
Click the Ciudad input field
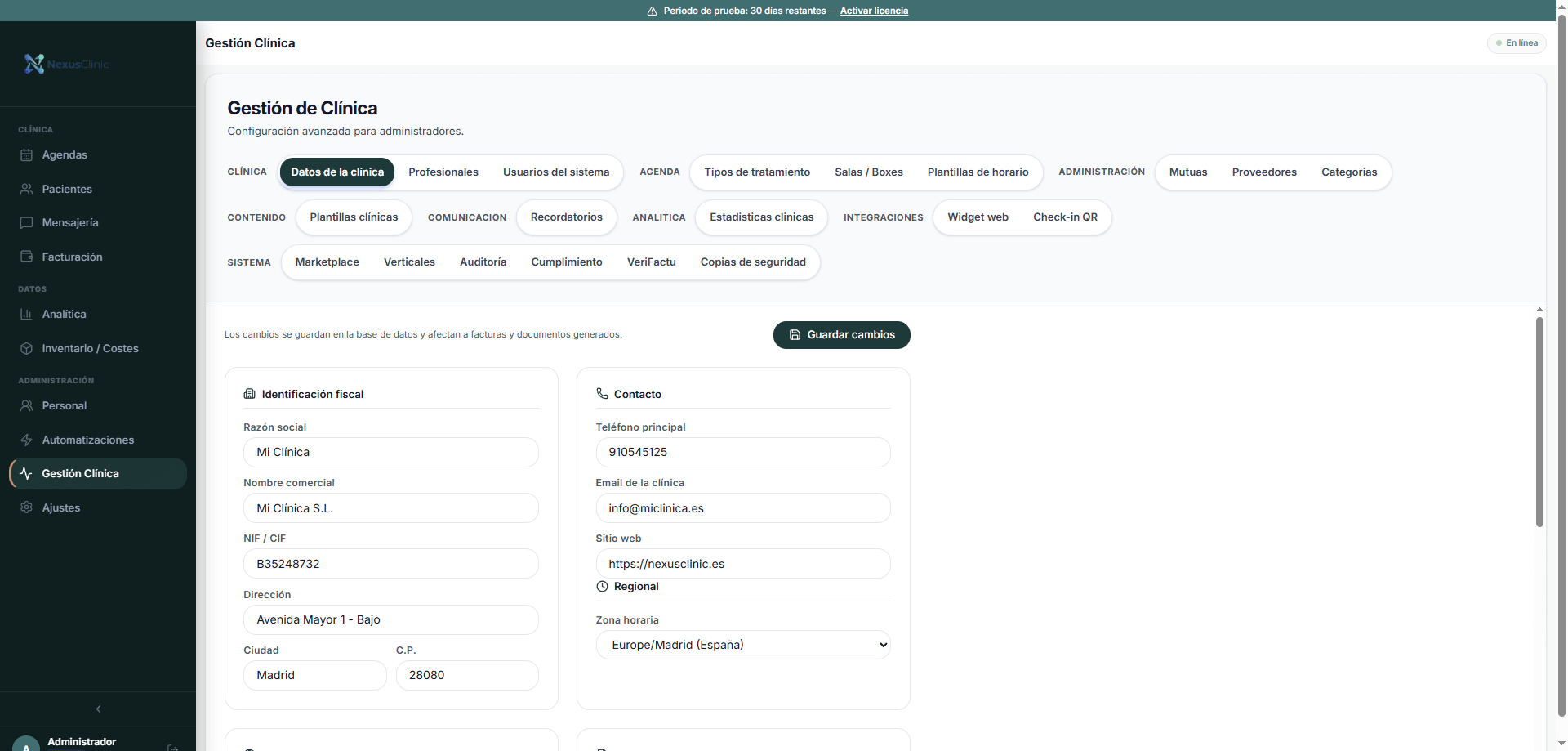pyautogui.click(x=315, y=676)
